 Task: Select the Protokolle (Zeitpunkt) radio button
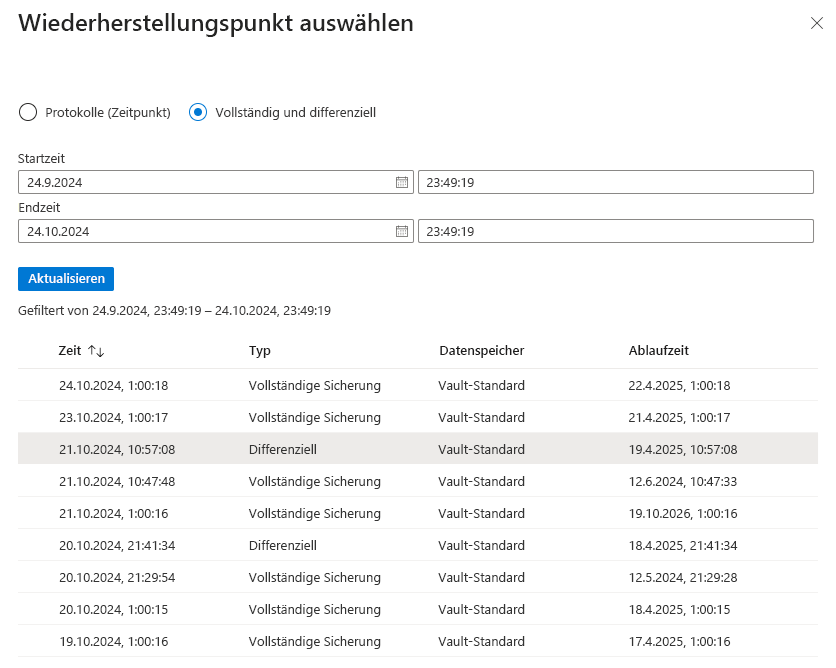coord(28,112)
